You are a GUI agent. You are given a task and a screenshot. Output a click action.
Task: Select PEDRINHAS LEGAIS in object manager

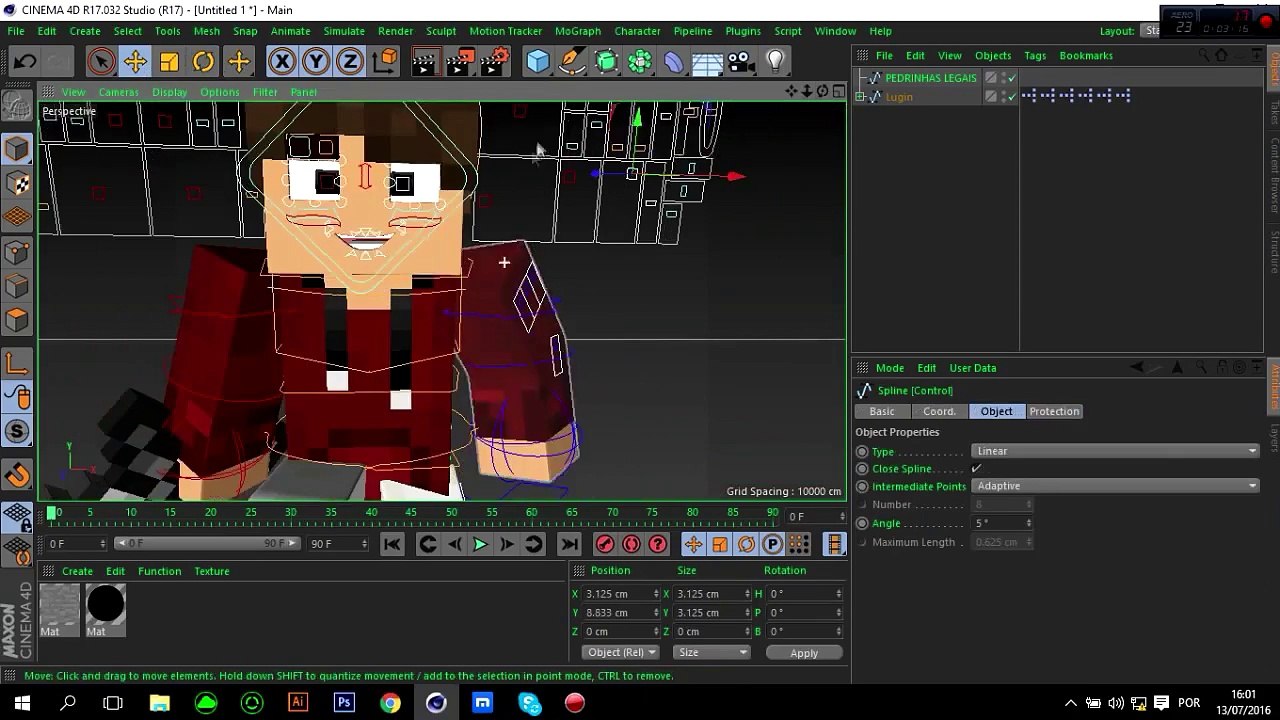930,78
